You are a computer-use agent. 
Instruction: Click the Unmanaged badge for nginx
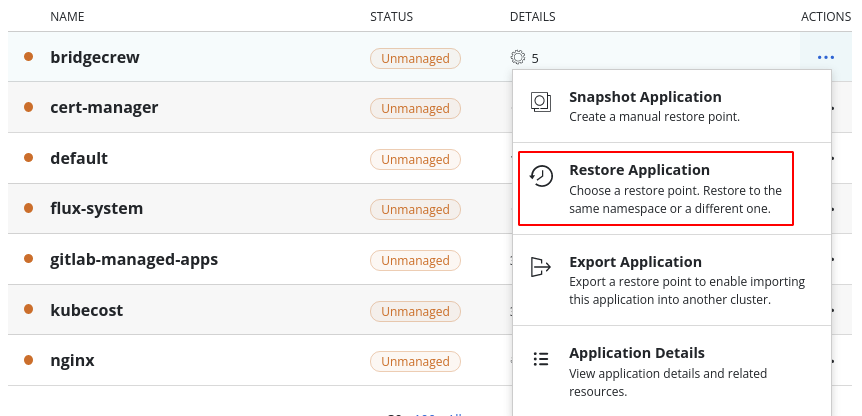click(x=415, y=362)
